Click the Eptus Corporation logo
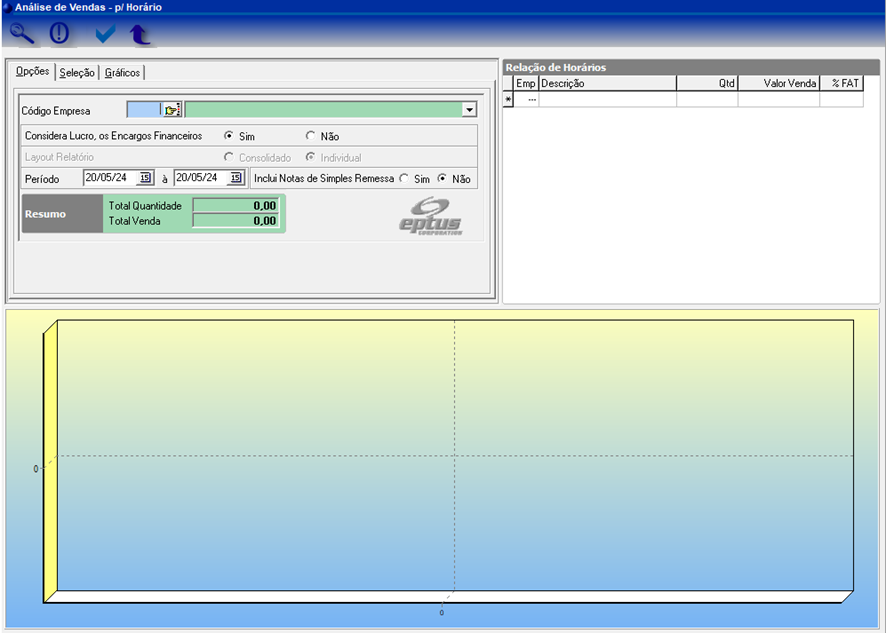886x633 pixels. click(431, 216)
